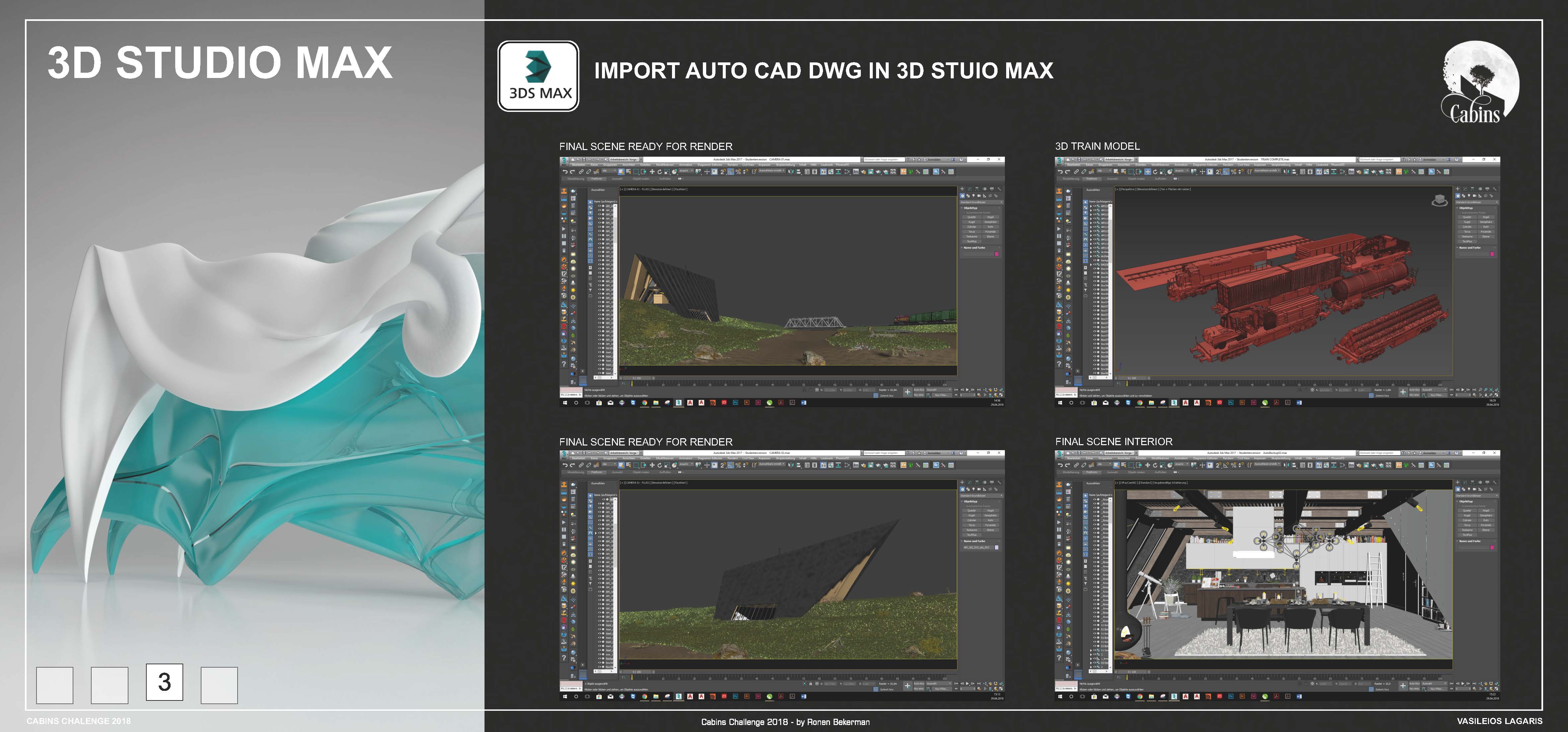Viewport: 1568px width, 732px height.
Task: Click the ViewCube in TRAIN COMPLETE.max viewport
Action: [x=1440, y=201]
